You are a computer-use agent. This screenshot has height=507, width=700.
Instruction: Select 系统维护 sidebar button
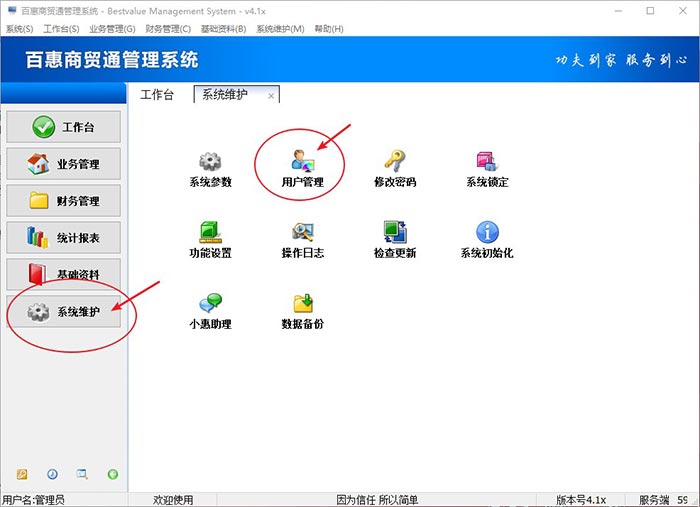(63, 312)
